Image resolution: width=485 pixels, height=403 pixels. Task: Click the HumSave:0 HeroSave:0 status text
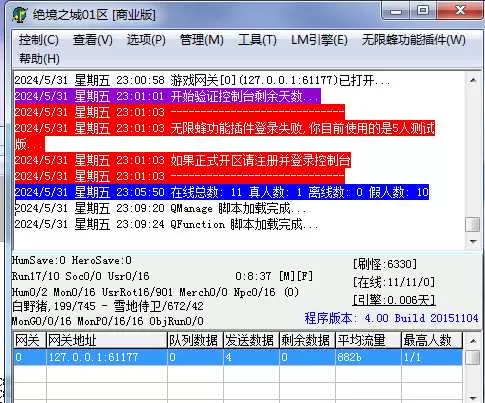pos(72,260)
